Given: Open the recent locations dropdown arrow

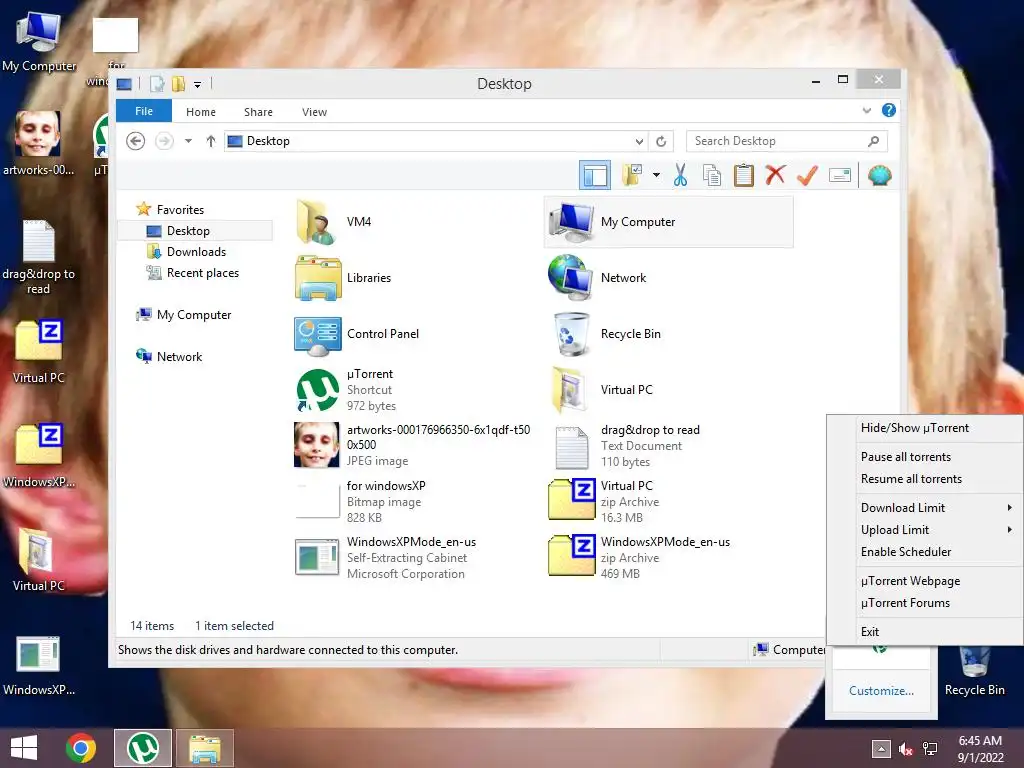Looking at the screenshot, I should pos(188,141).
